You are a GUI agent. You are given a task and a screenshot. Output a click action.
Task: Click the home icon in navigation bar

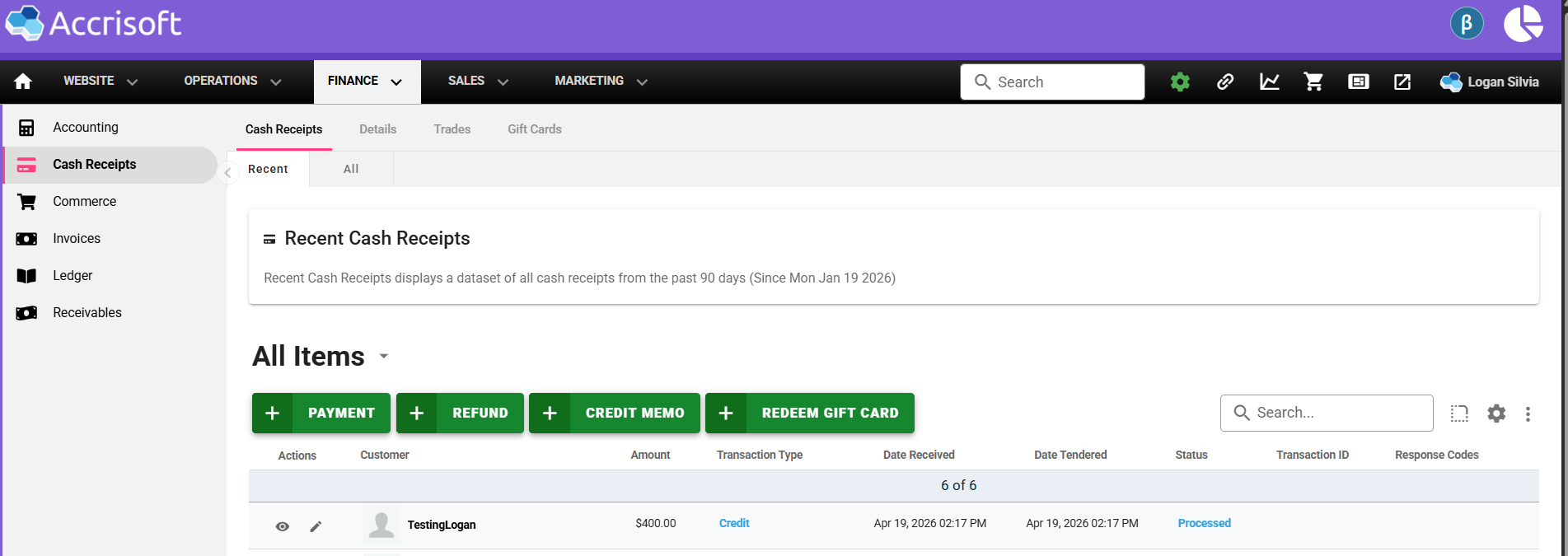coord(23,82)
